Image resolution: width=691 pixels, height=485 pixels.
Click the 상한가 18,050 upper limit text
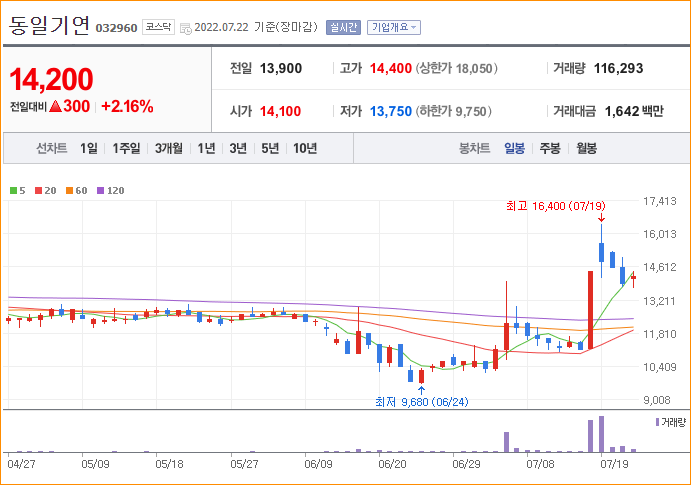457,68
